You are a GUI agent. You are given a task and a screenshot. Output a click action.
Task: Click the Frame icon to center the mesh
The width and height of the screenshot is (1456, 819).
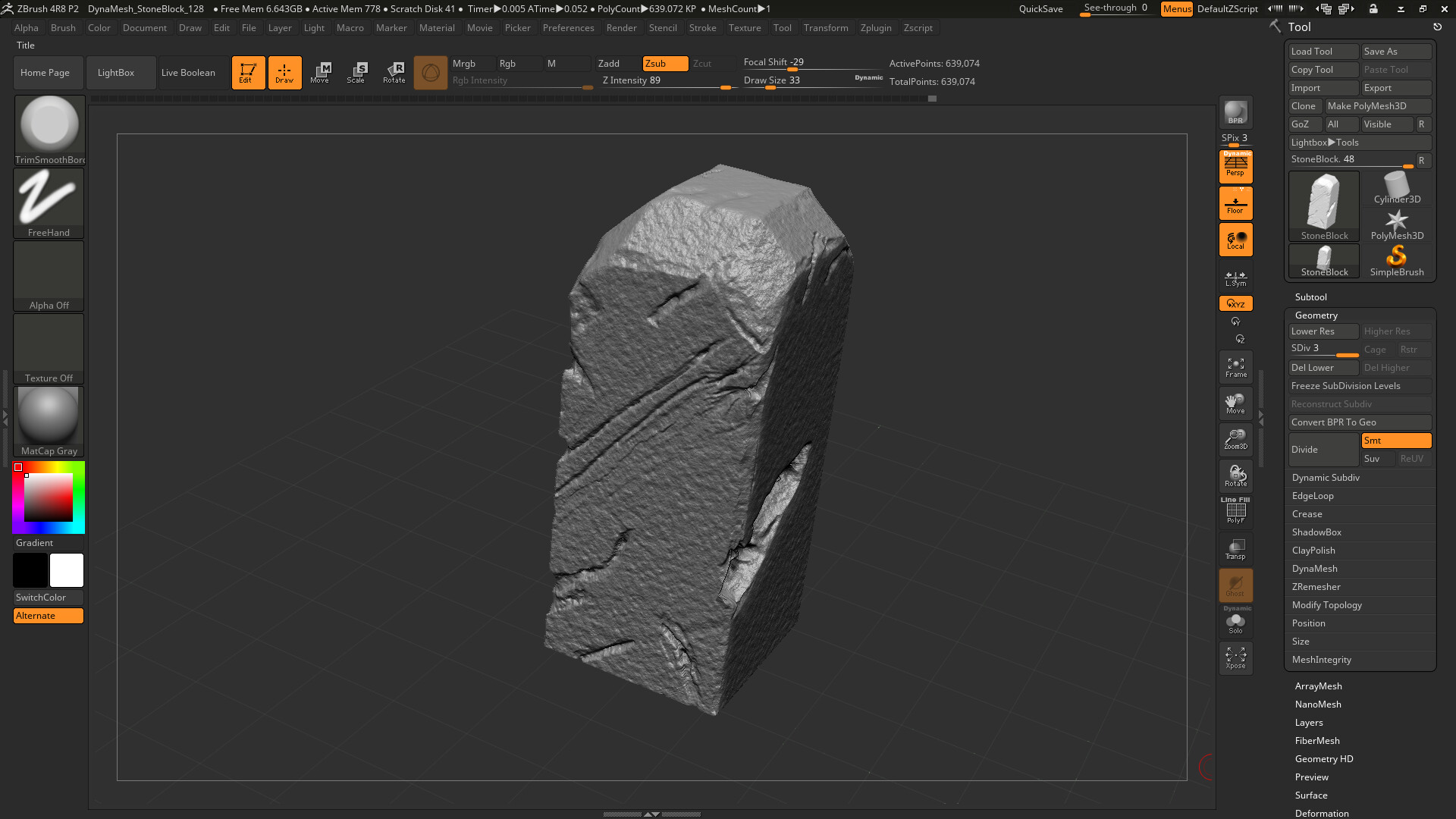(1235, 367)
